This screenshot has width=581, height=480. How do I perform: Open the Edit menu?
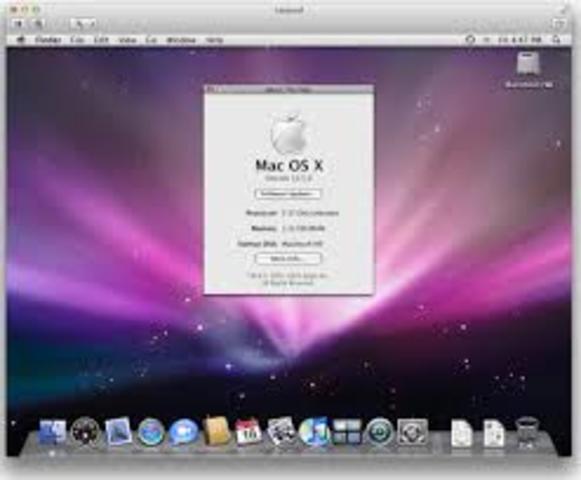[101, 39]
